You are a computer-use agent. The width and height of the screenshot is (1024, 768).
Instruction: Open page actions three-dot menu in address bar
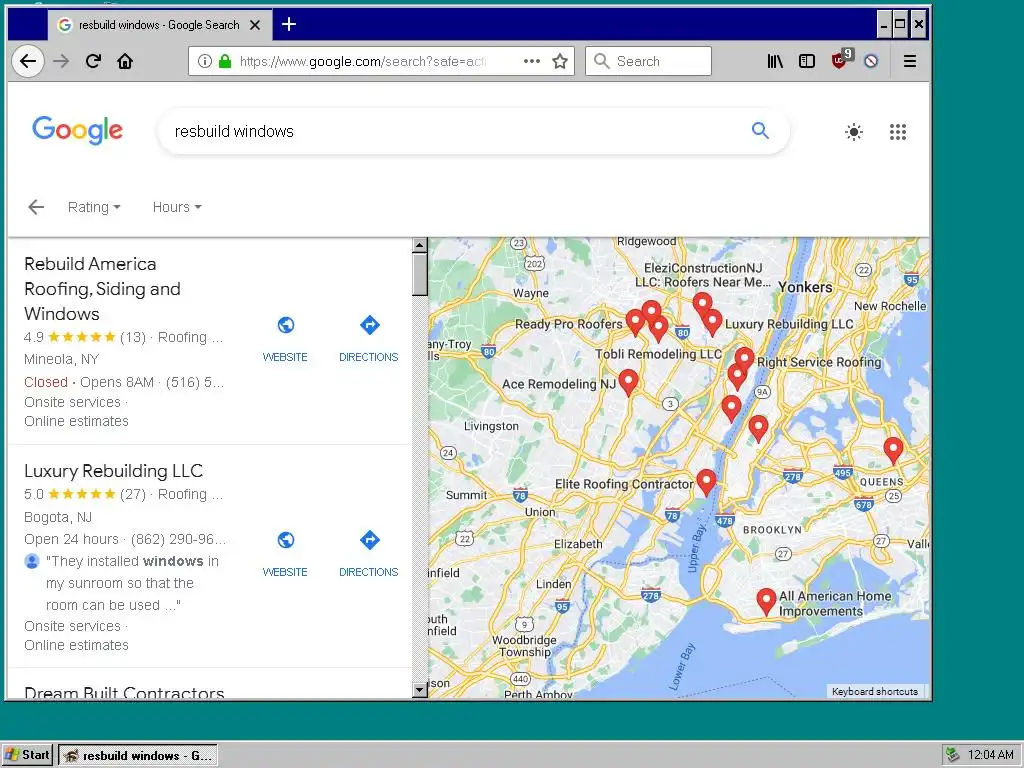(532, 61)
